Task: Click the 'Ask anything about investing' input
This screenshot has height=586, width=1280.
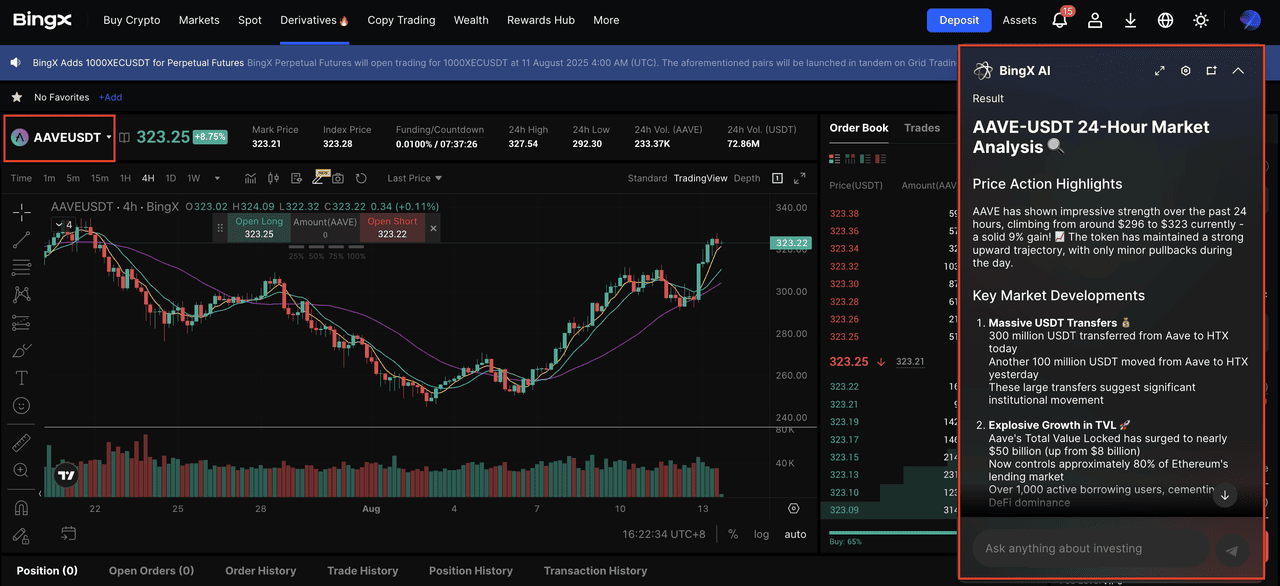Action: coord(1090,548)
